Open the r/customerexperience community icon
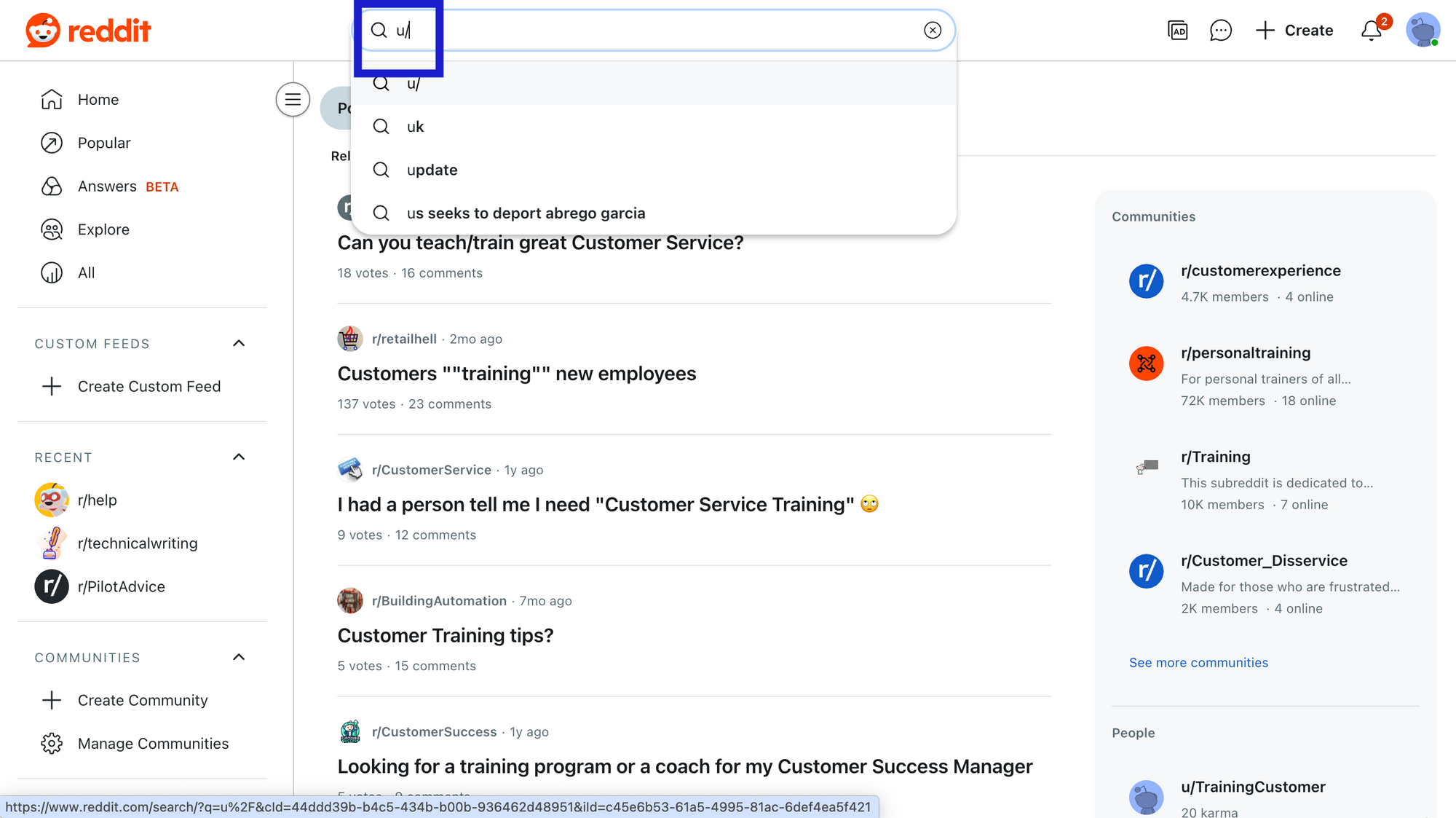1456x818 pixels. (1146, 281)
